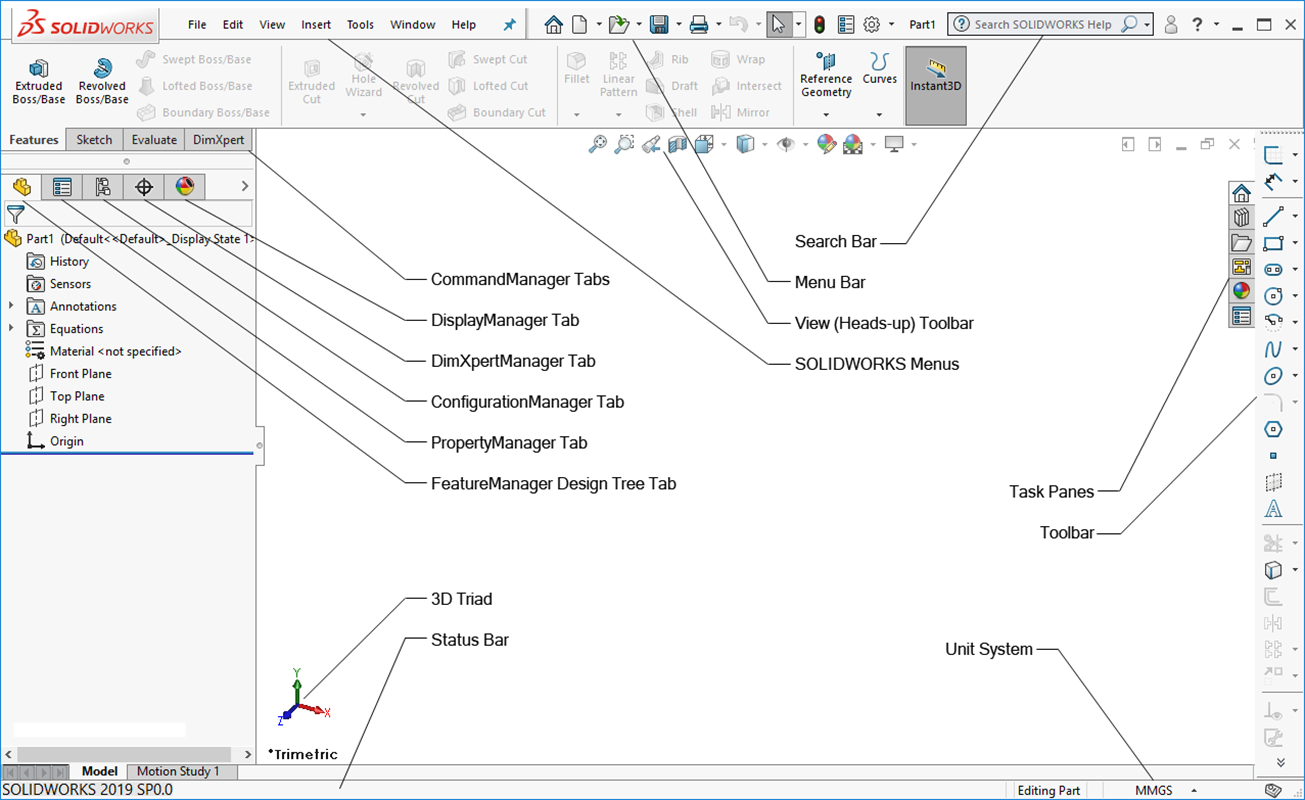Open the Options gear icon
This screenshot has height=800, width=1305.
click(x=872, y=24)
